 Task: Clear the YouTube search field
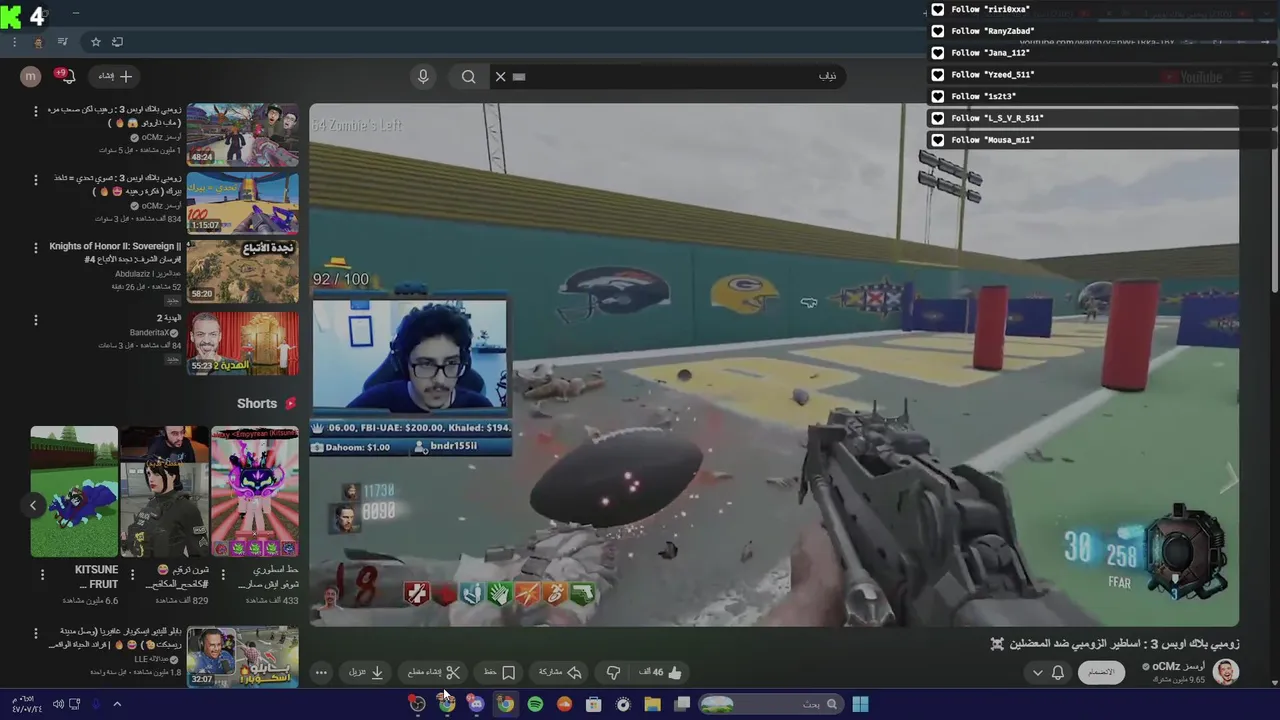click(x=501, y=76)
